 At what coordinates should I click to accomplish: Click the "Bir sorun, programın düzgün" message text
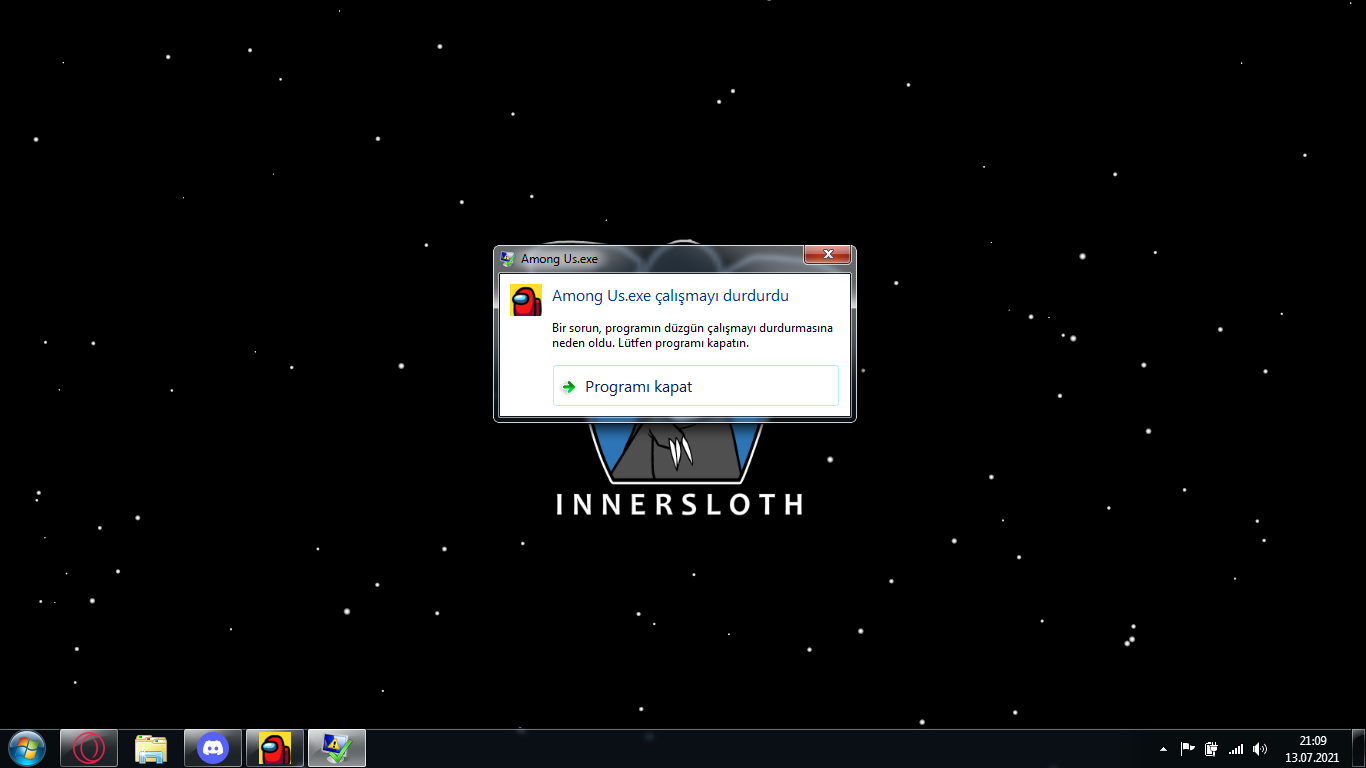pyautogui.click(x=692, y=335)
